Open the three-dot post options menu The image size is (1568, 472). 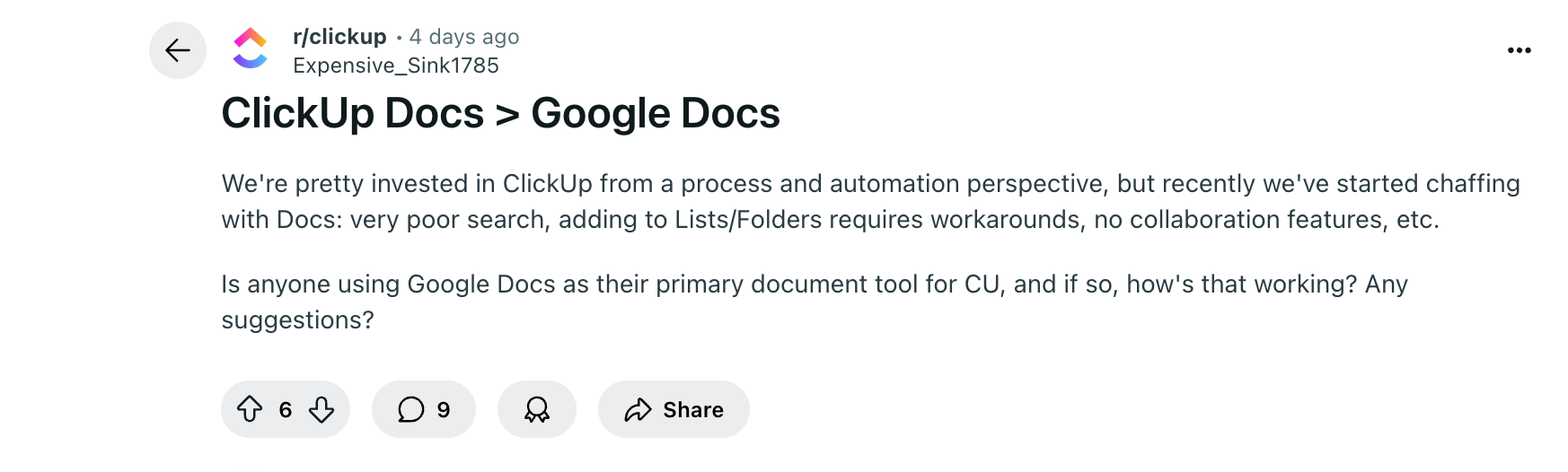pyautogui.click(x=1520, y=50)
